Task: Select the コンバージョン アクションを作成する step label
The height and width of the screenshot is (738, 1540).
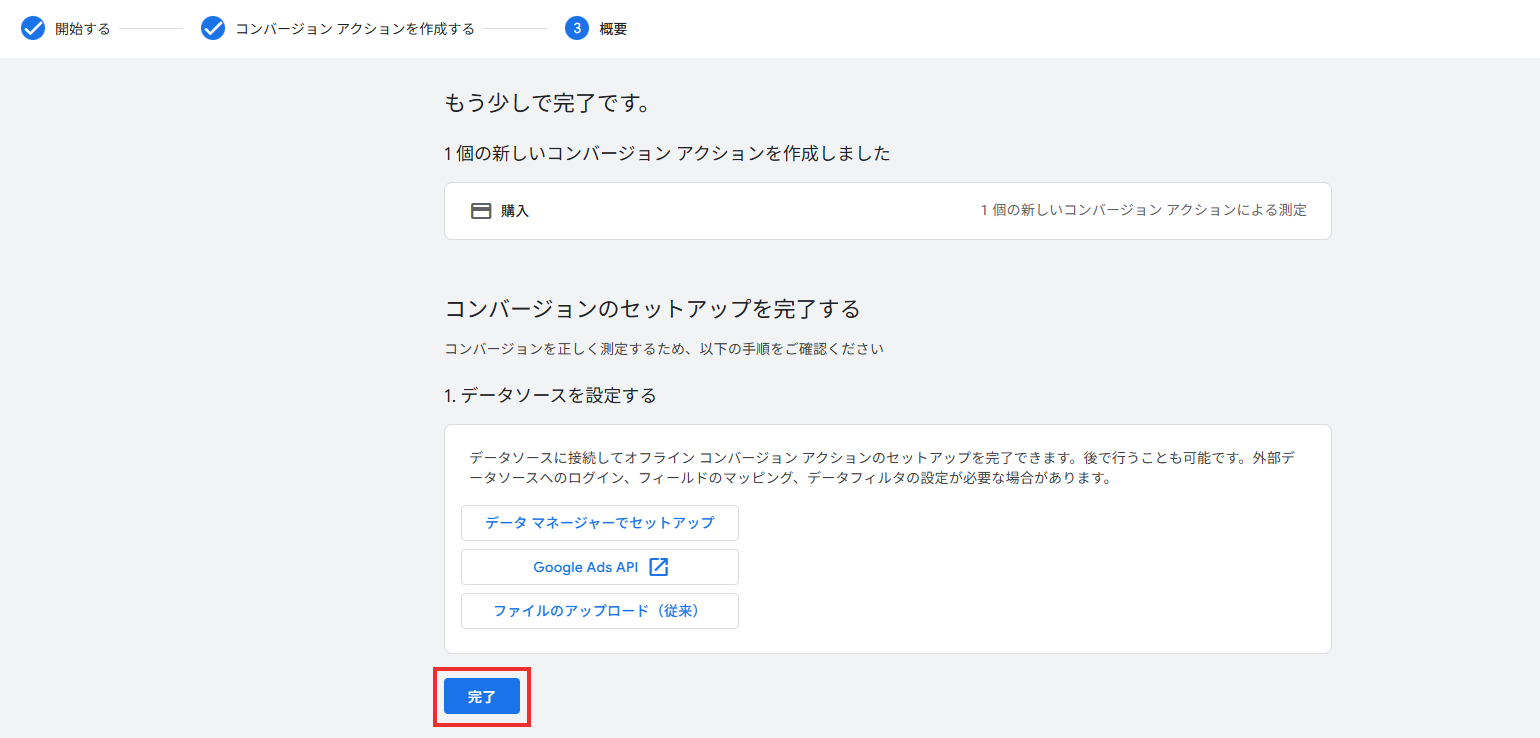Action: 355,29
